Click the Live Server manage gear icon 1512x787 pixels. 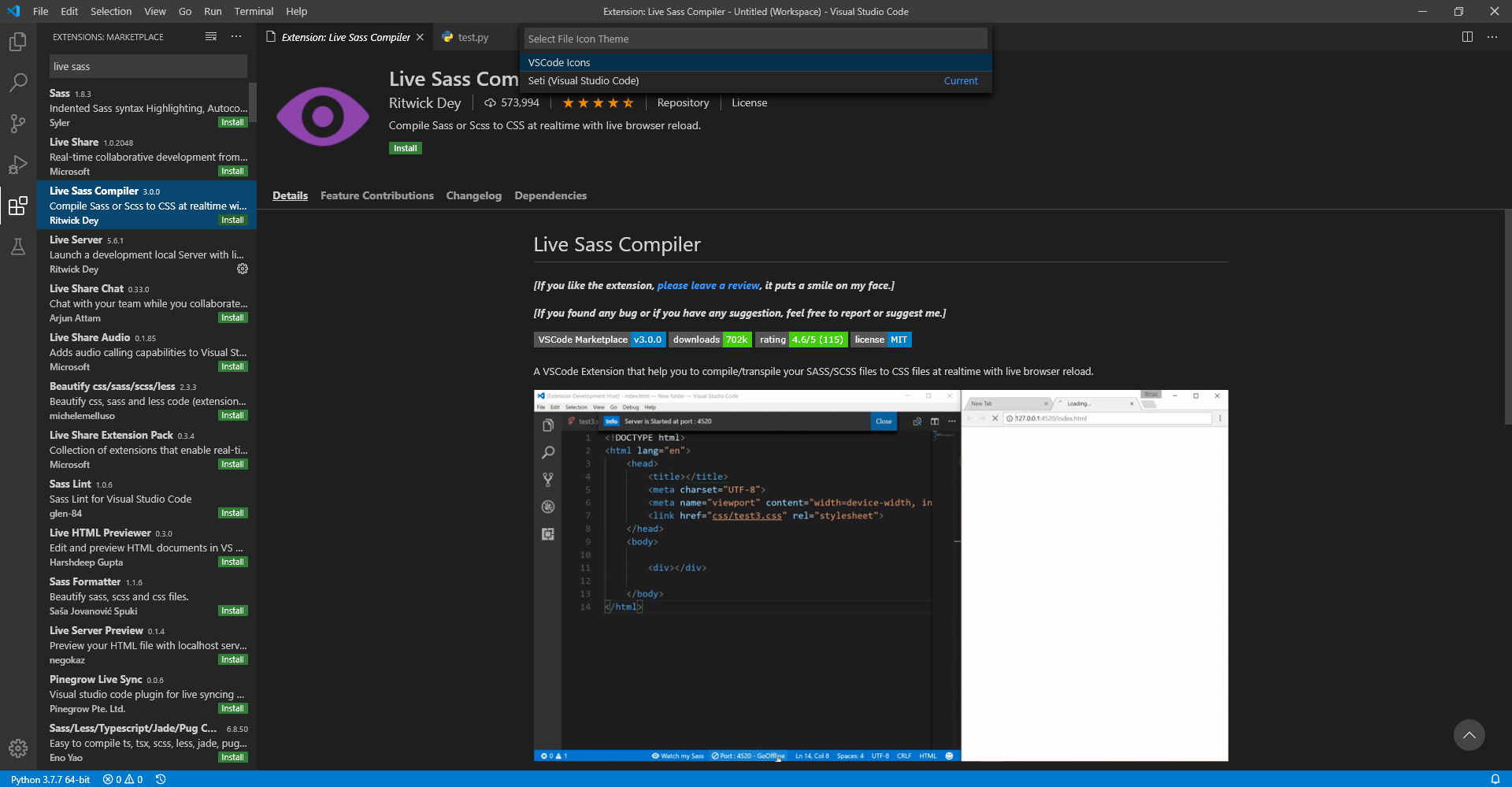(243, 269)
